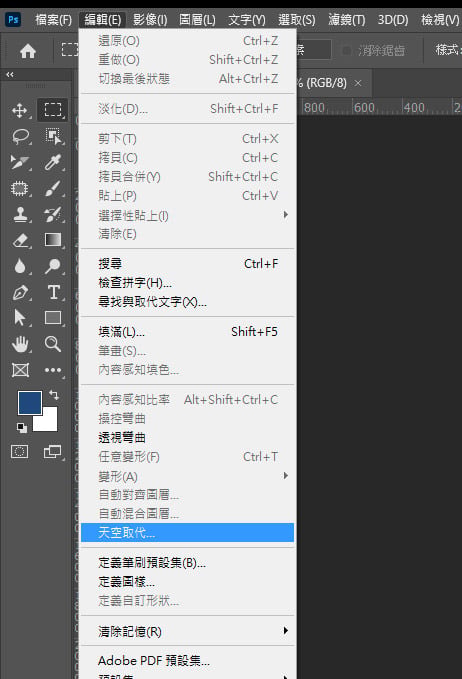Screen dimensions: 462x679
Task: Select the History Brush tool
Action: (x=53, y=214)
